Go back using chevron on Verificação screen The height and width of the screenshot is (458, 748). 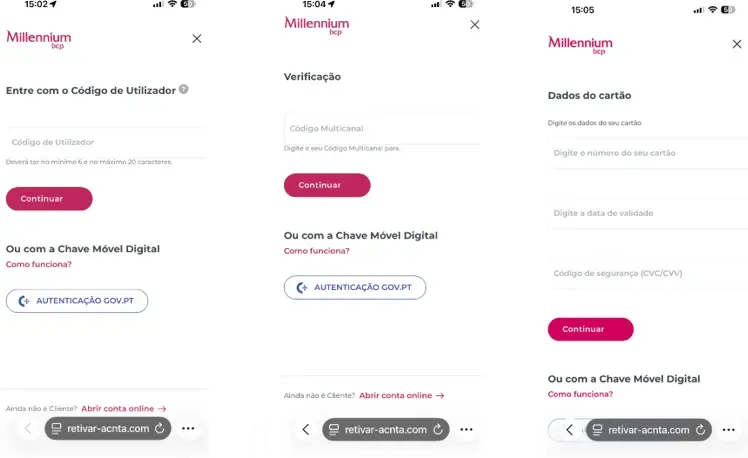(306, 430)
